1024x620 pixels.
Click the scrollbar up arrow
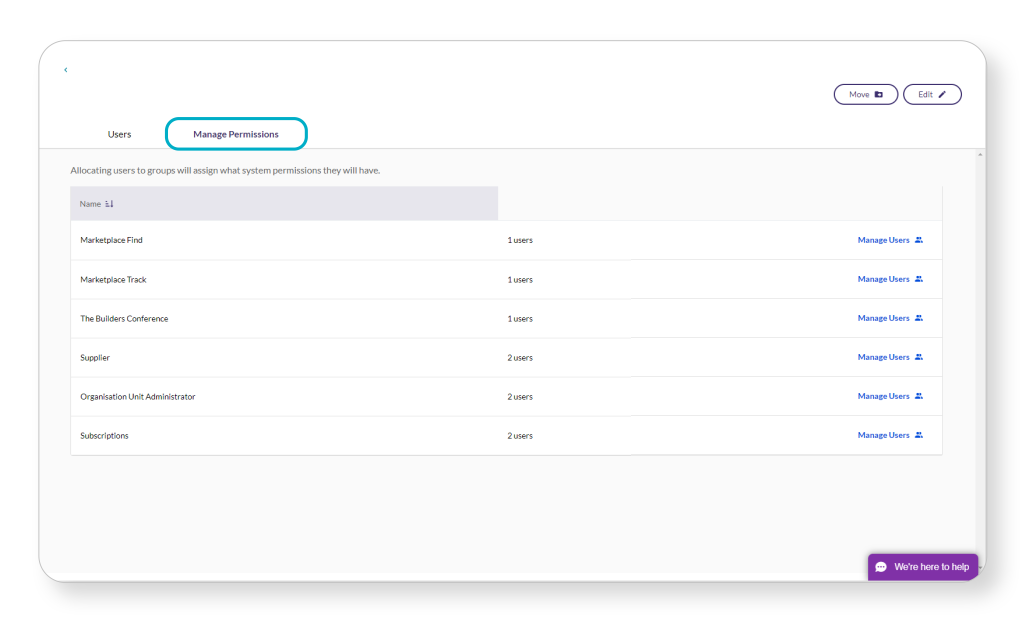point(980,152)
